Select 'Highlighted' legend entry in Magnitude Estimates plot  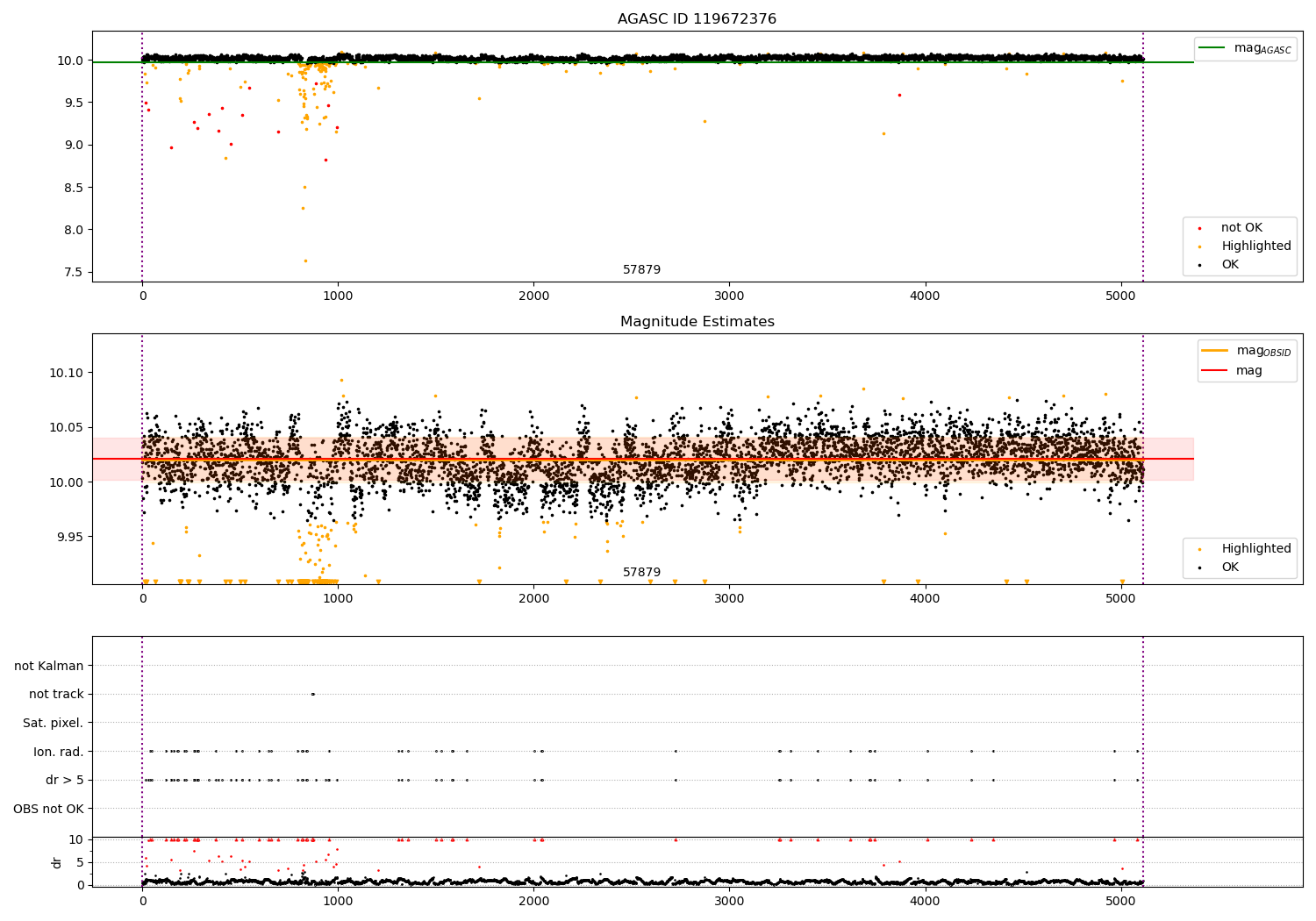pyautogui.click(x=1255, y=549)
